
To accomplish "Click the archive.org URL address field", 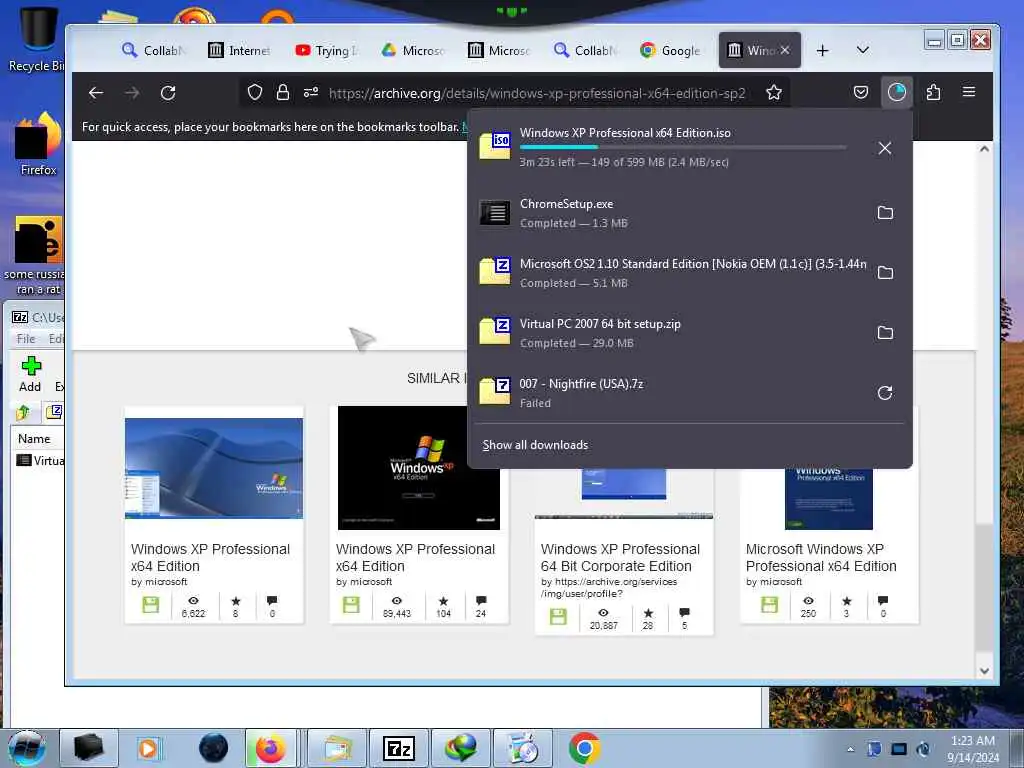I will click(537, 93).
